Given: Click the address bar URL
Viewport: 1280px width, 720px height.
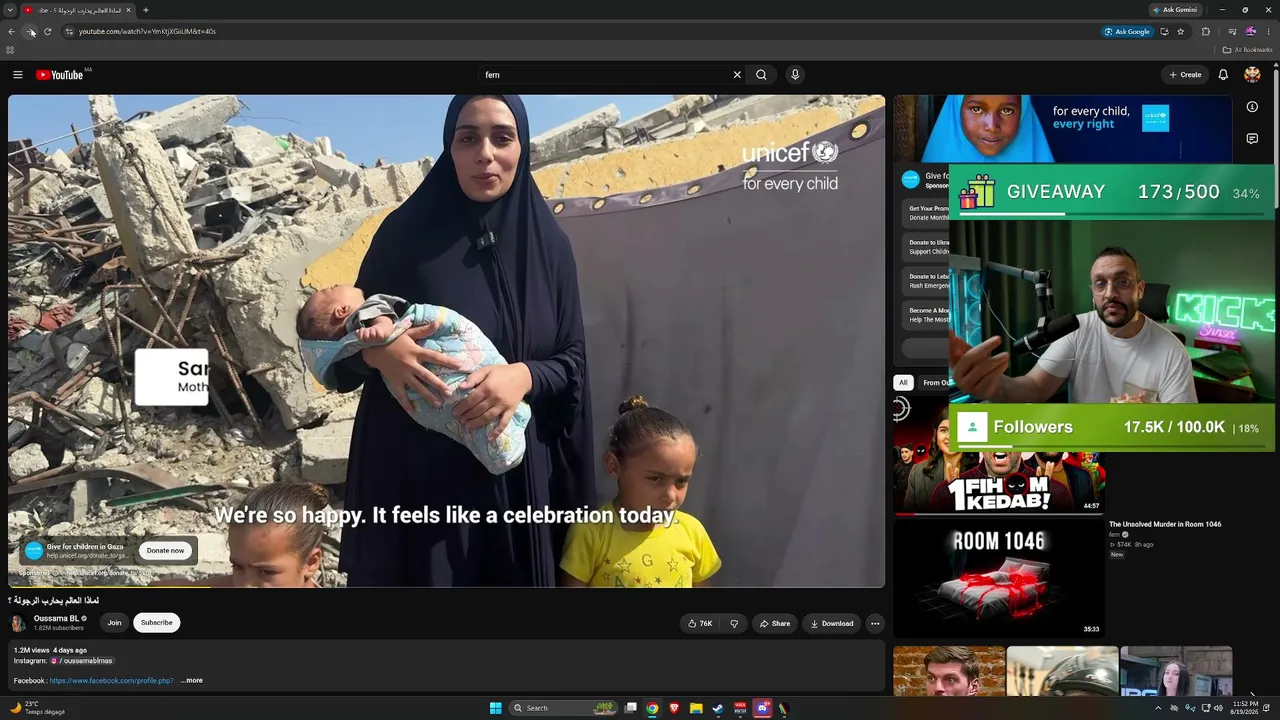Looking at the screenshot, I should [x=148, y=31].
